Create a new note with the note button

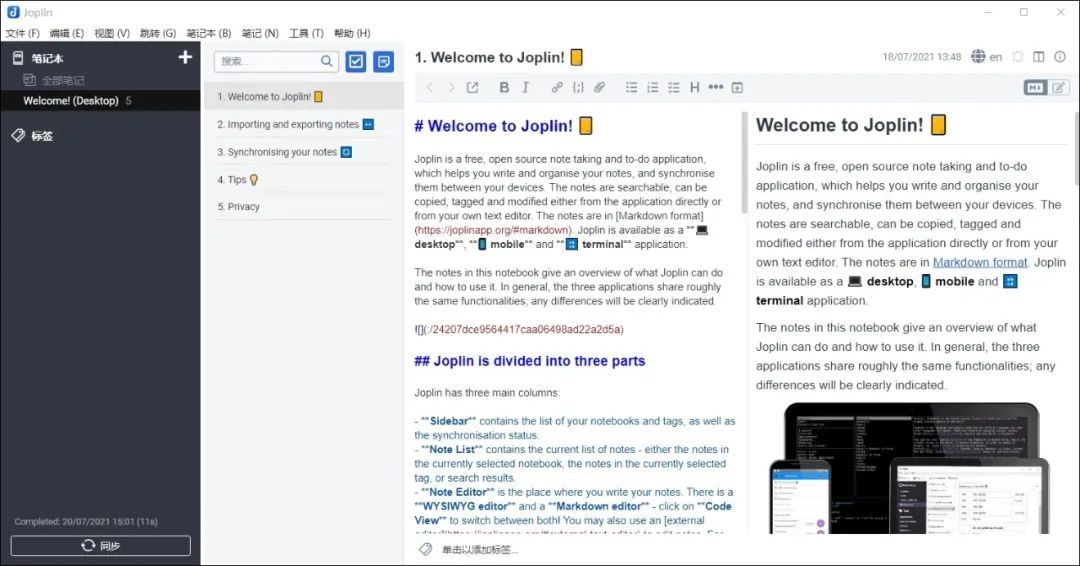[x=383, y=61]
